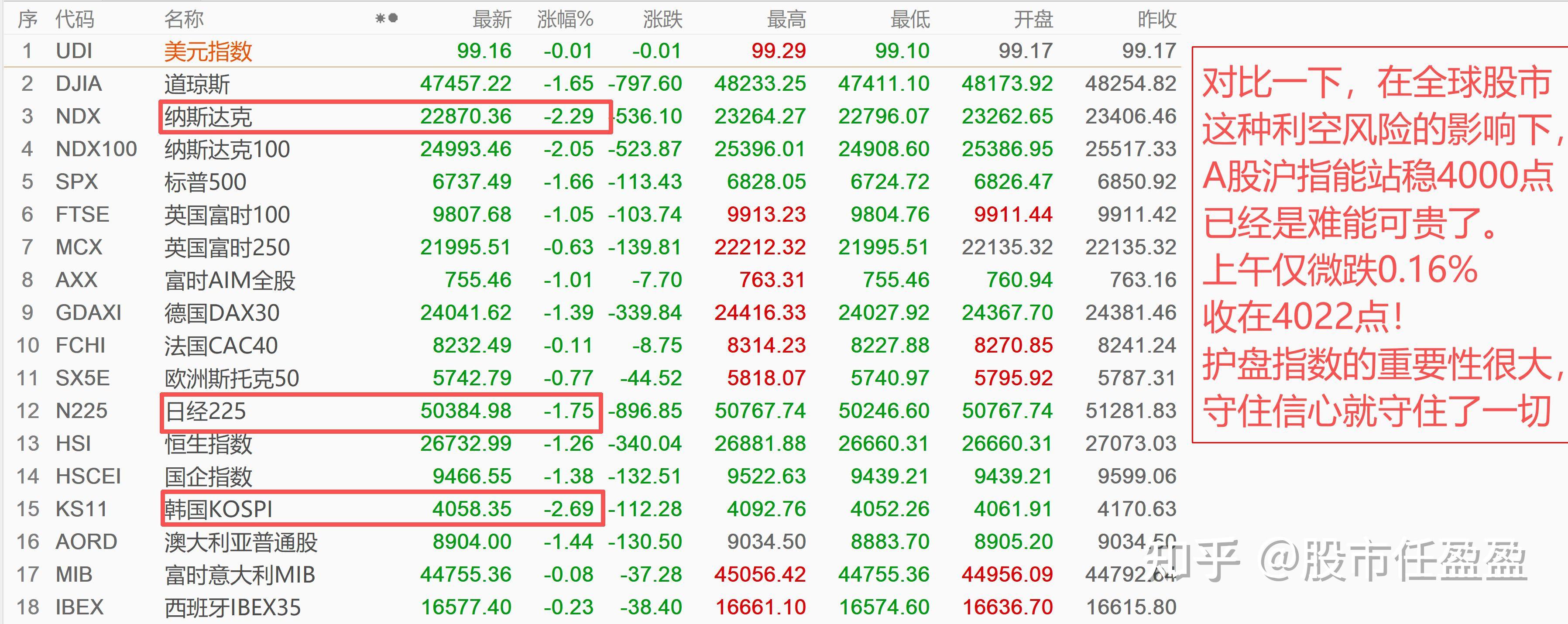
Task: Select the 法国CAC40 index name
Action: [221, 346]
